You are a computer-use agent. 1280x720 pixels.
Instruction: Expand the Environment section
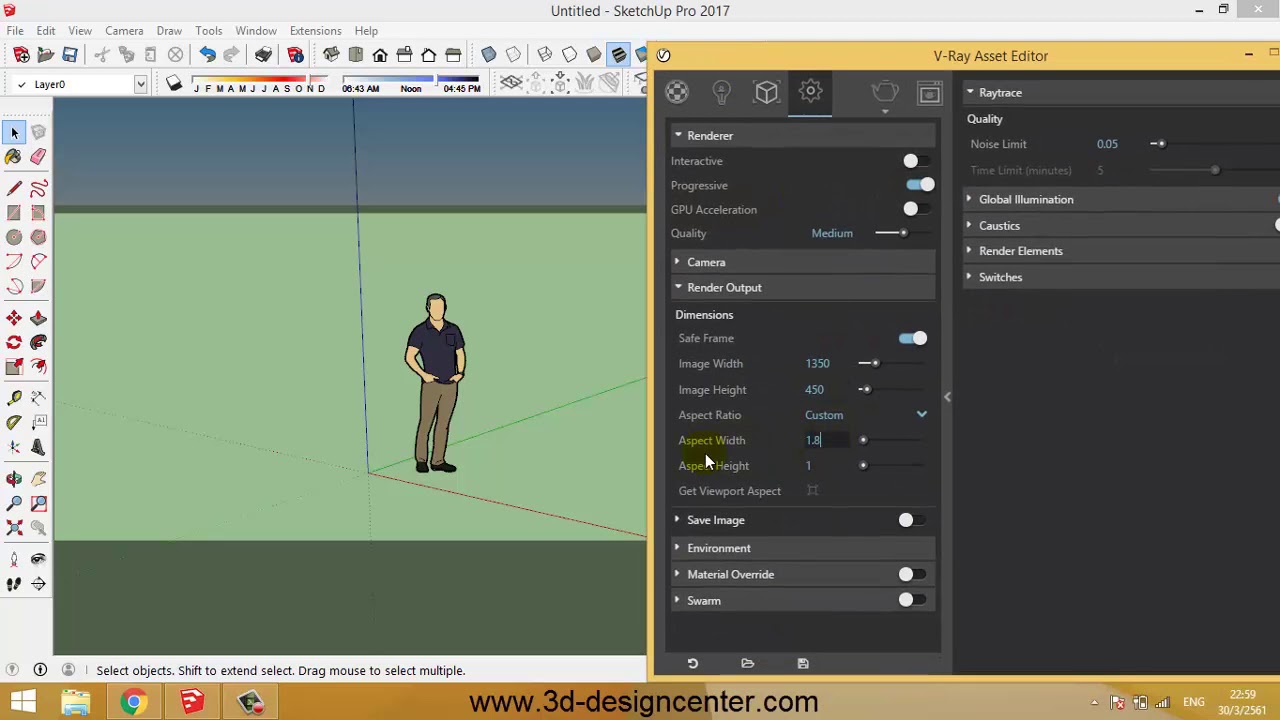(x=802, y=548)
